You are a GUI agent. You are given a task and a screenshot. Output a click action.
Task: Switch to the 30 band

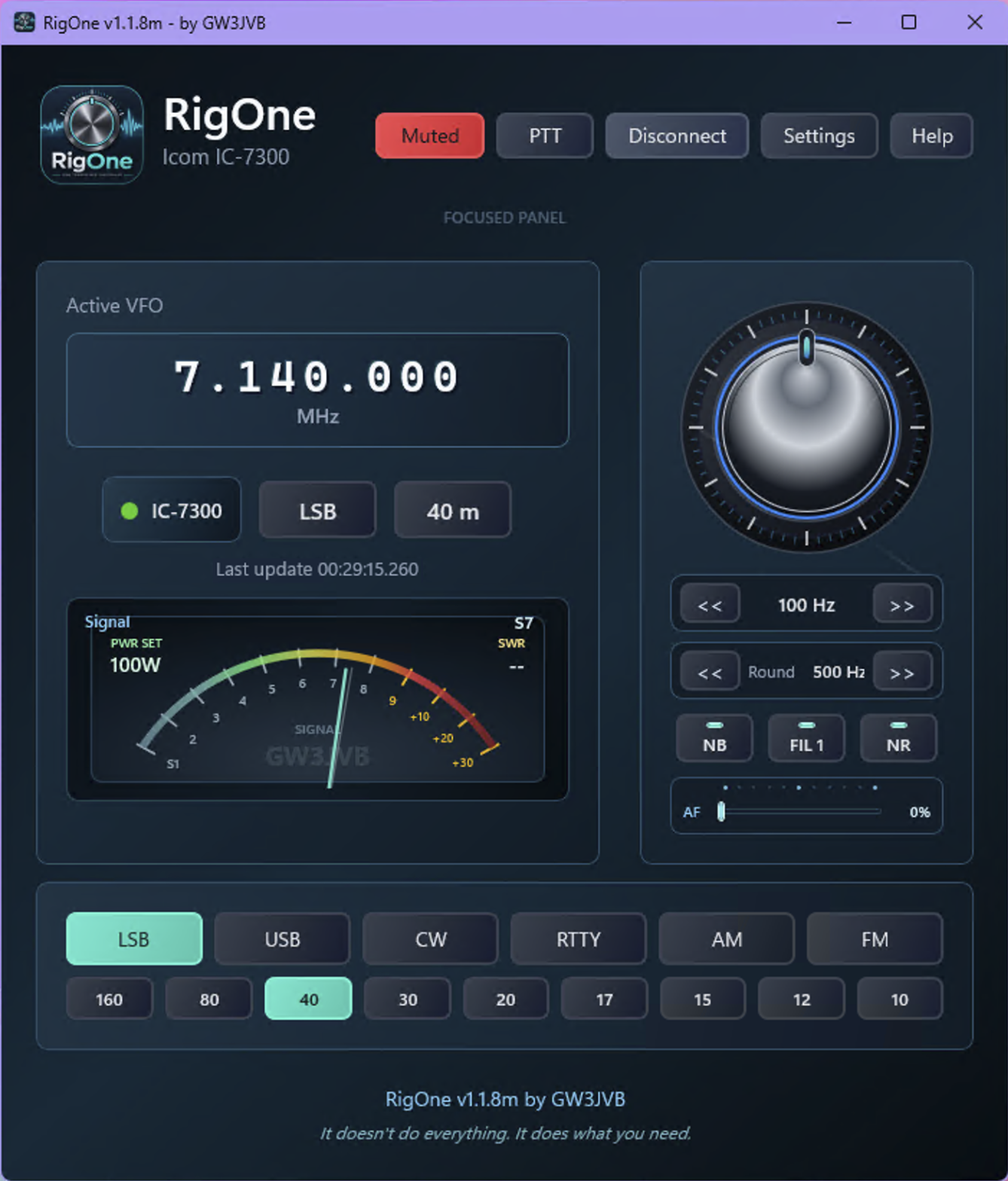408,999
